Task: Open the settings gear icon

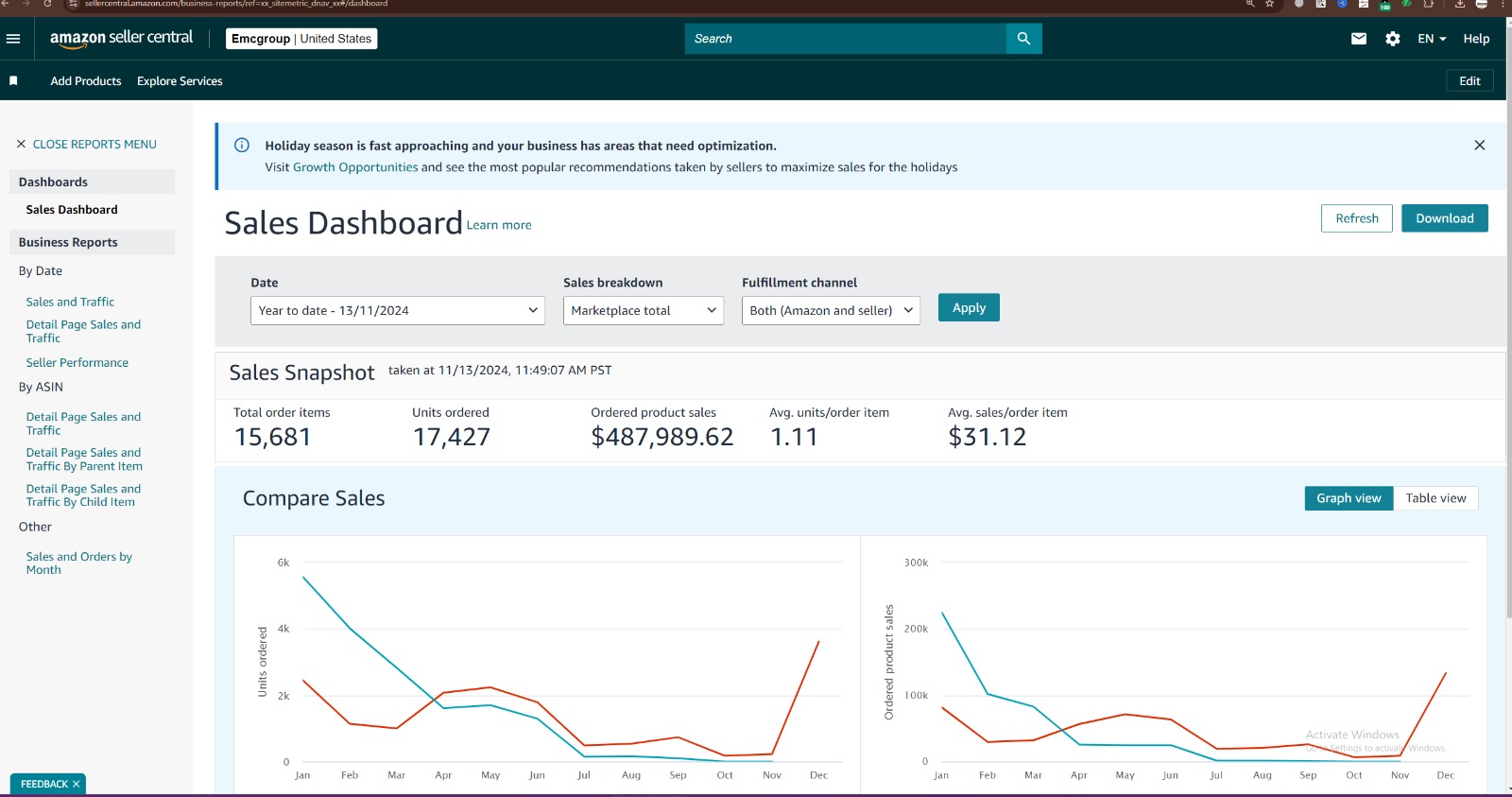Action: coord(1393,39)
